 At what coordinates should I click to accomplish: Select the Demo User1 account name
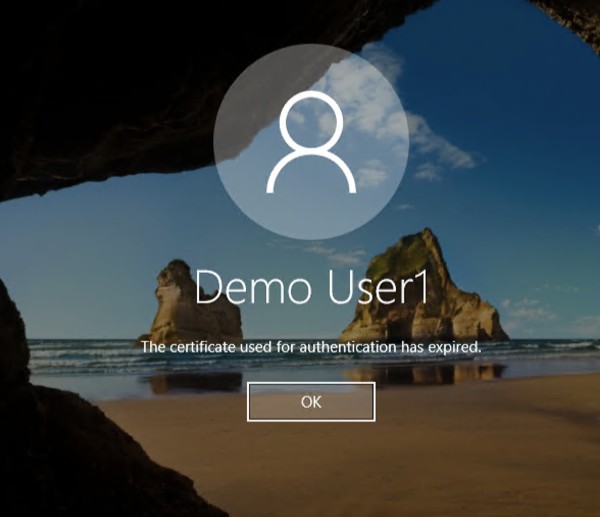tap(311, 287)
